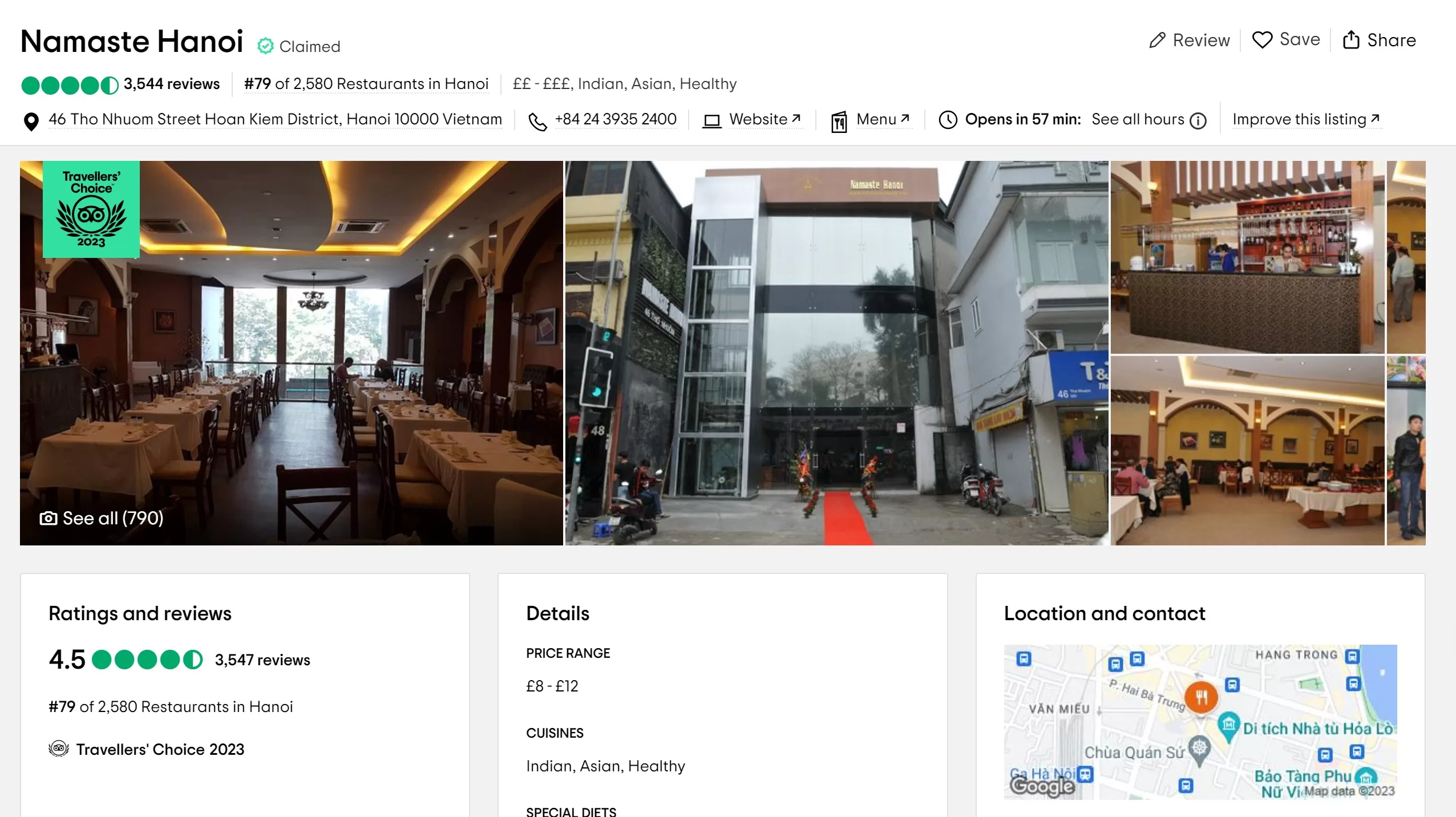Image resolution: width=1456 pixels, height=817 pixels.
Task: Click the camera icon on See all photos
Action: (x=48, y=518)
